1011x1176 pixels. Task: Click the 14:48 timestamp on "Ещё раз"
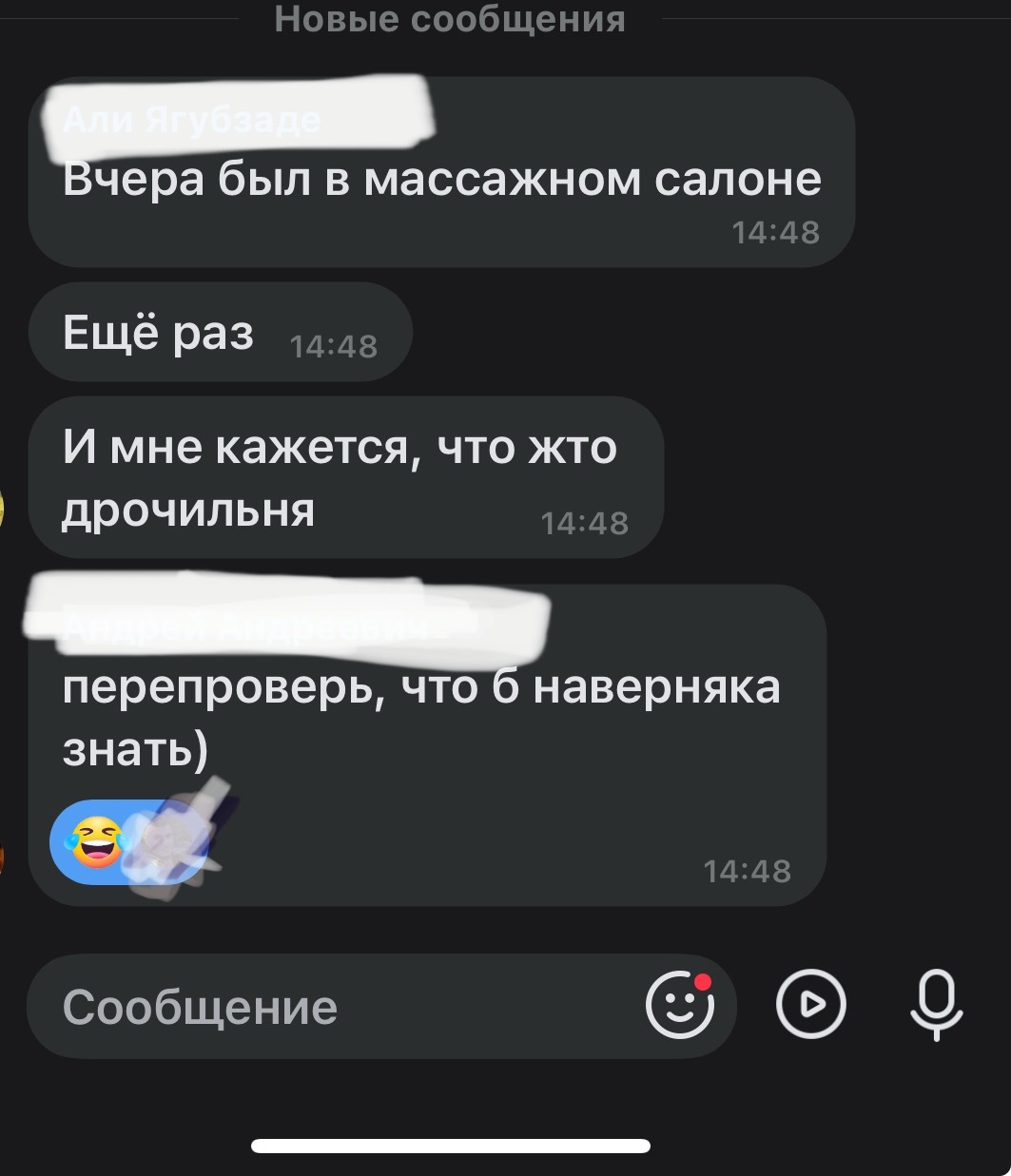point(333,347)
